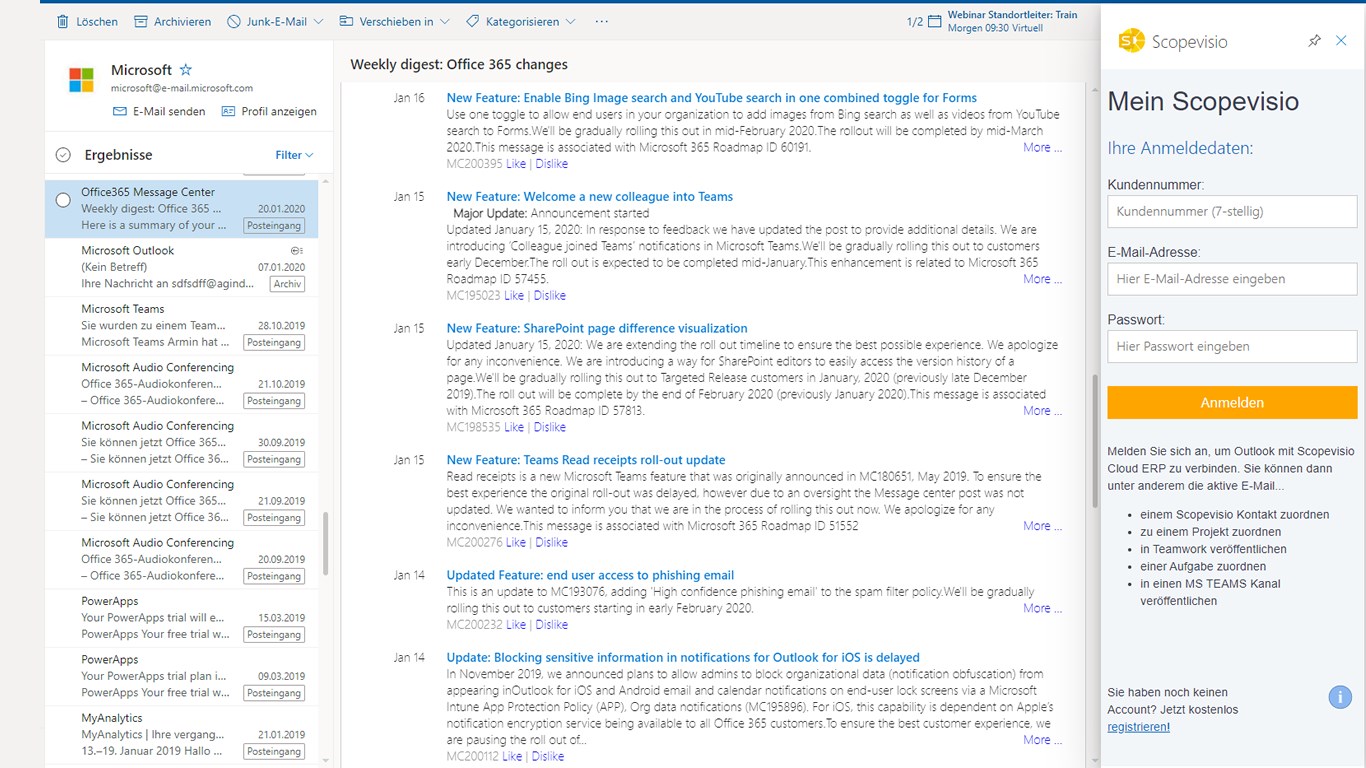
Task: Click the Kategorisieren tag icon
Action: 473,21
